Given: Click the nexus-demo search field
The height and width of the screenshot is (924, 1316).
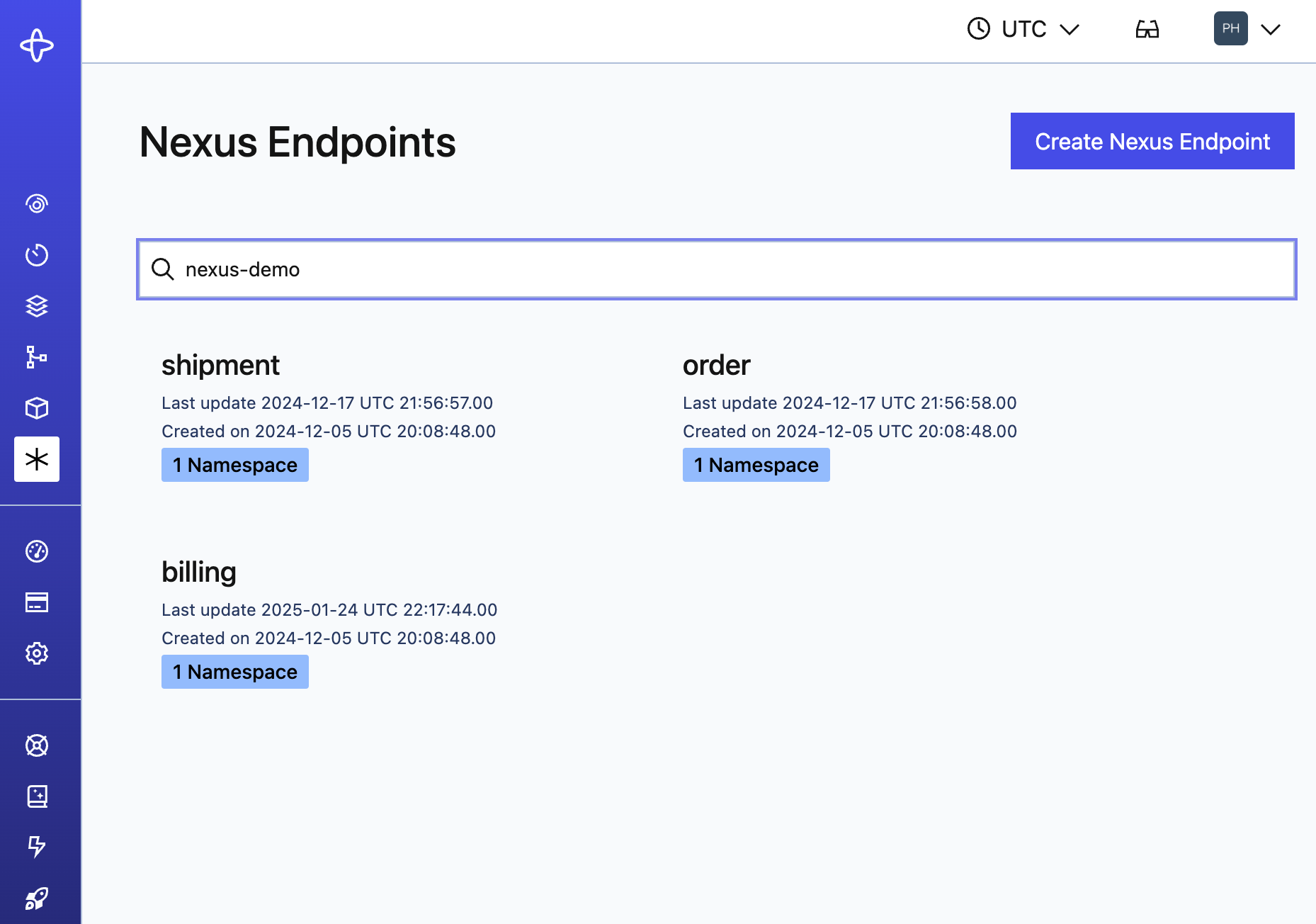Looking at the screenshot, I should (715, 269).
